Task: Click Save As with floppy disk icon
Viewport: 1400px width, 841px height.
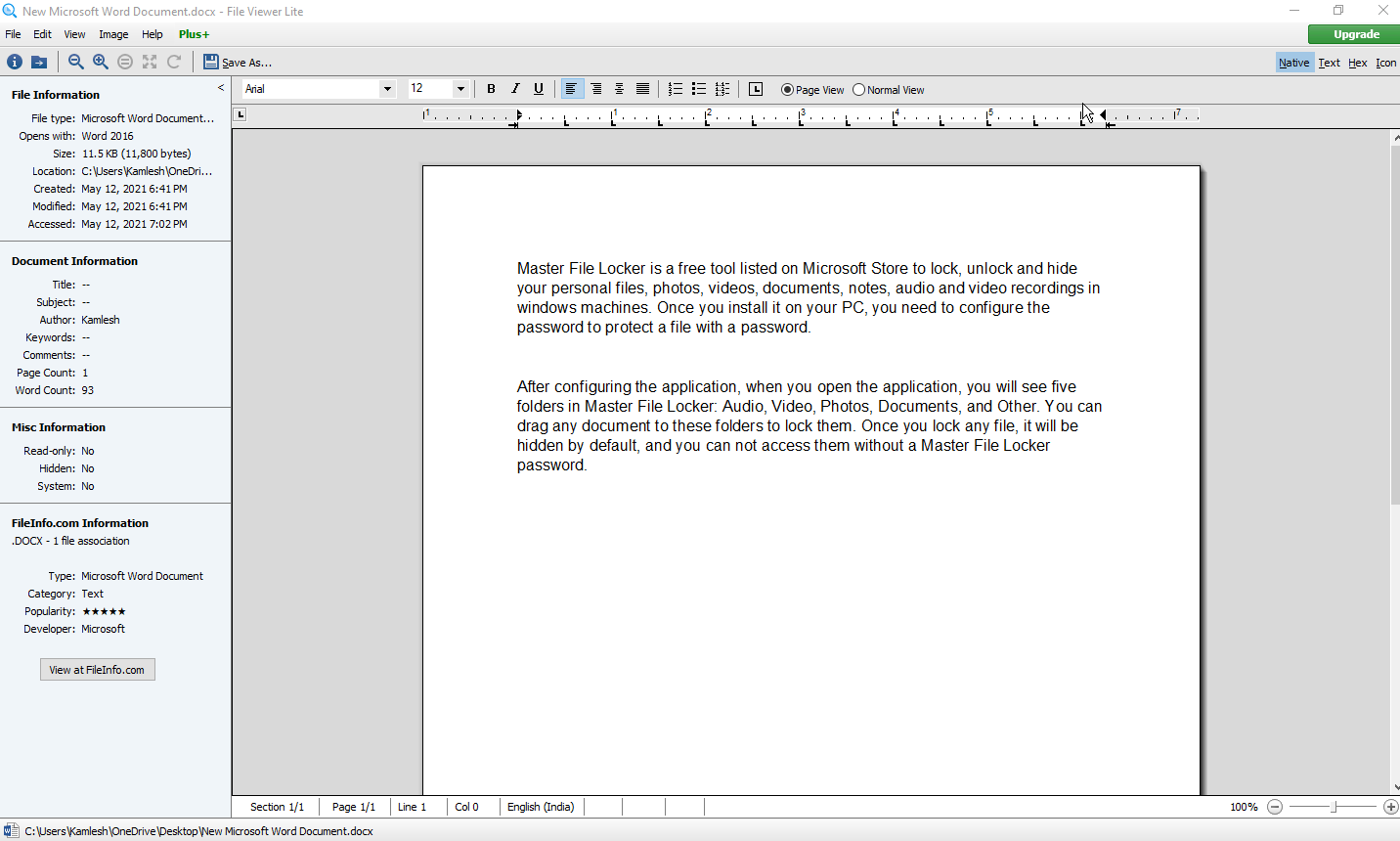Action: 238,62
